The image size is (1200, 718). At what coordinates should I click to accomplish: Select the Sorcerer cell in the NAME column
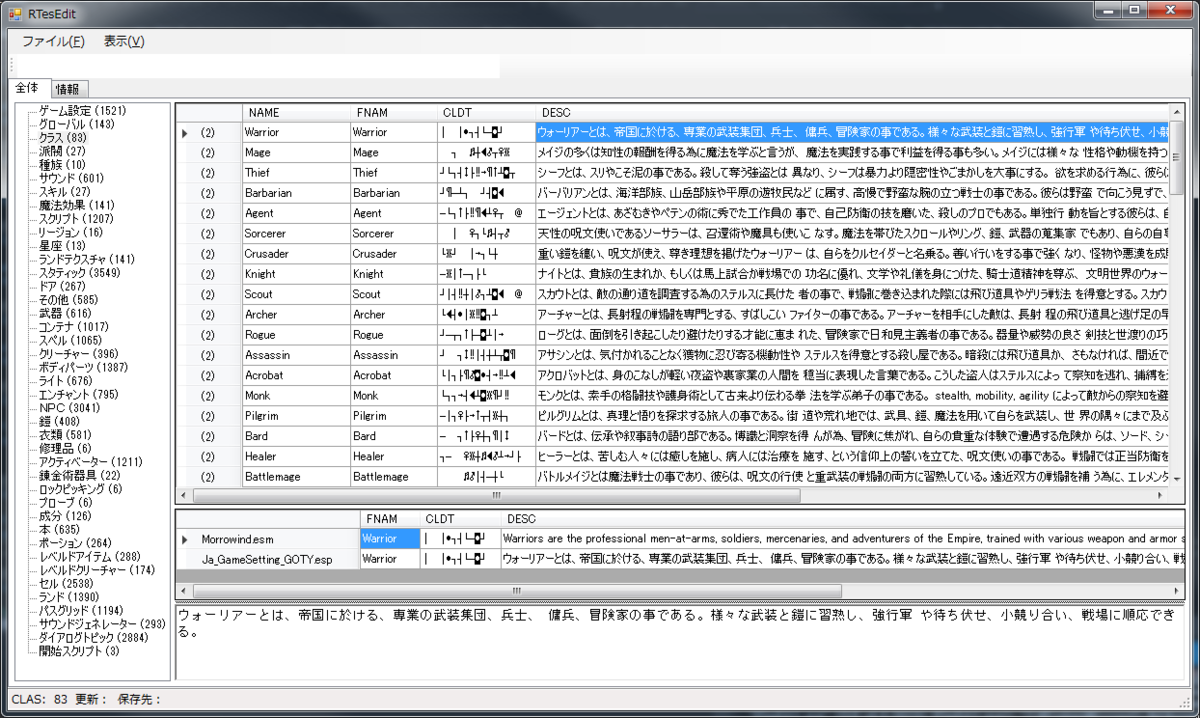pos(296,234)
